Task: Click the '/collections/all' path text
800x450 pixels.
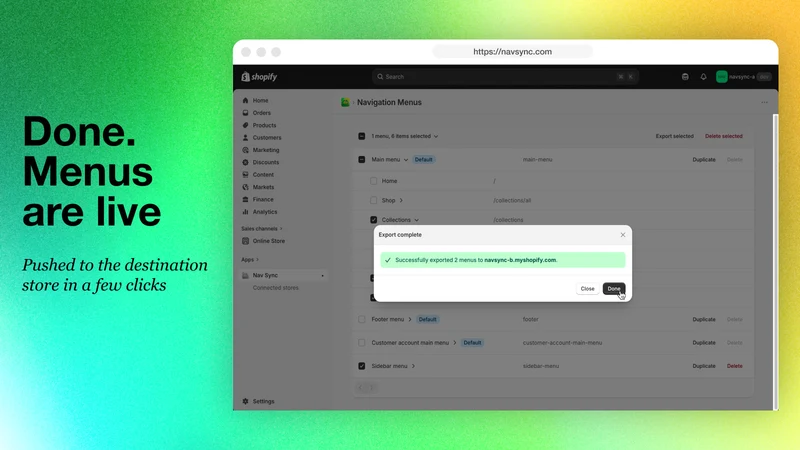Action: (x=512, y=201)
